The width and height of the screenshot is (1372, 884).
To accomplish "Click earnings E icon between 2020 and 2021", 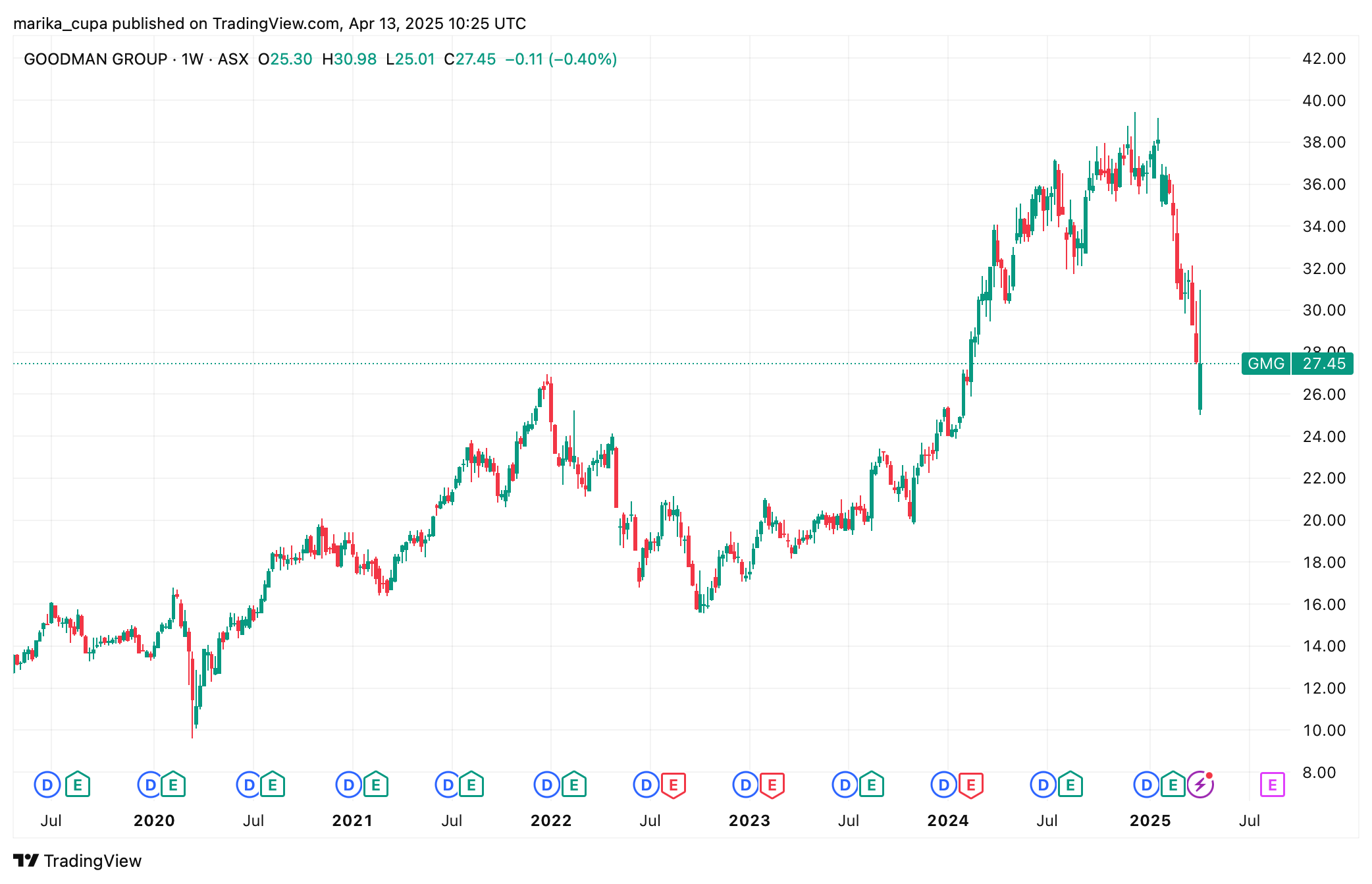I will pyautogui.click(x=273, y=785).
